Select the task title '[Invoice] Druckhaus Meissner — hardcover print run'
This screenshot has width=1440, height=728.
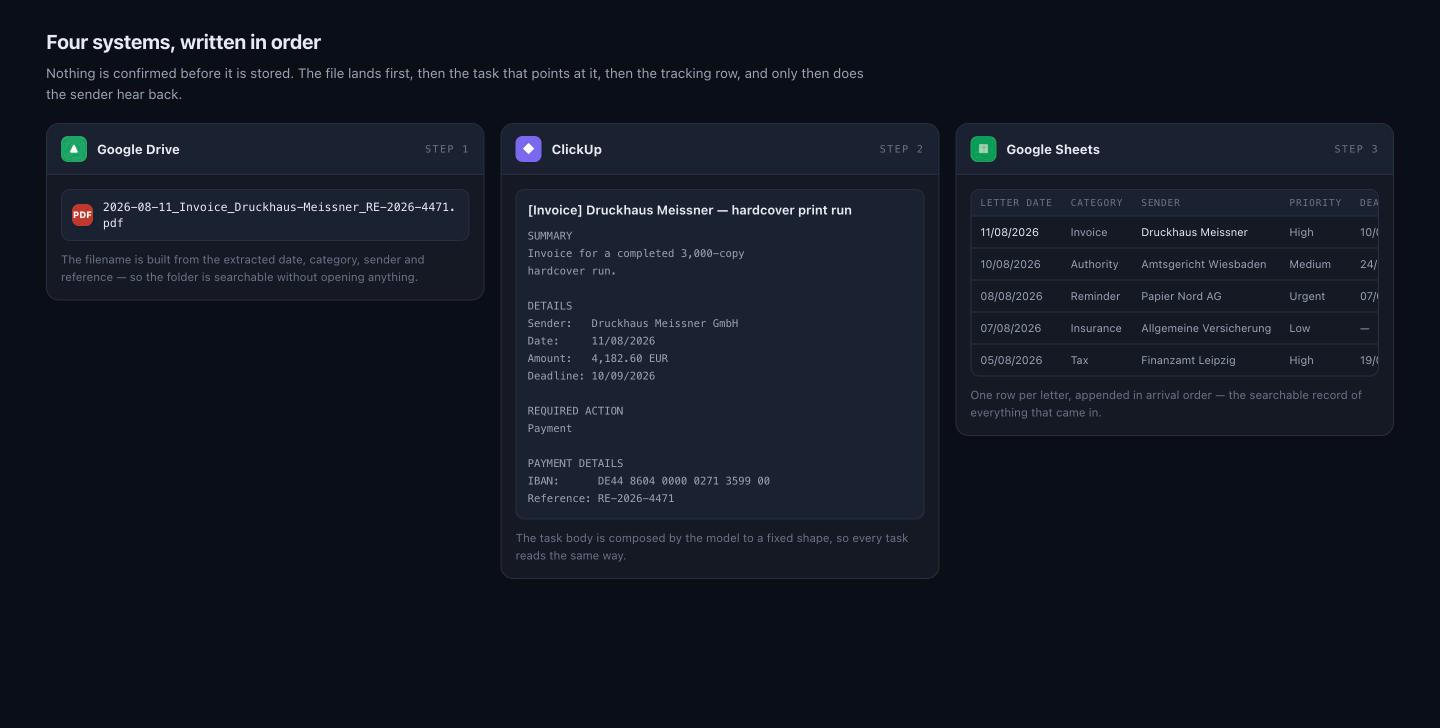coord(690,210)
